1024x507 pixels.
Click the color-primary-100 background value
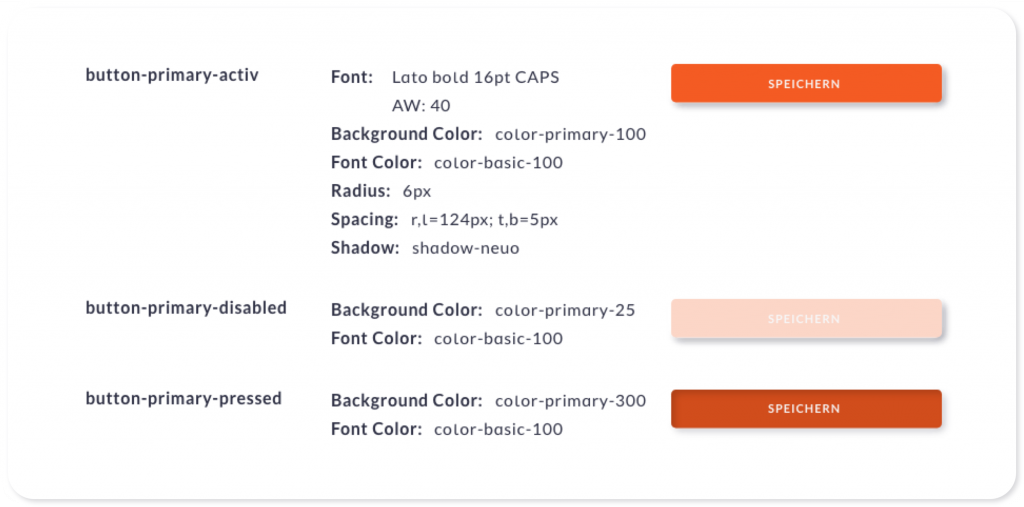(x=570, y=134)
